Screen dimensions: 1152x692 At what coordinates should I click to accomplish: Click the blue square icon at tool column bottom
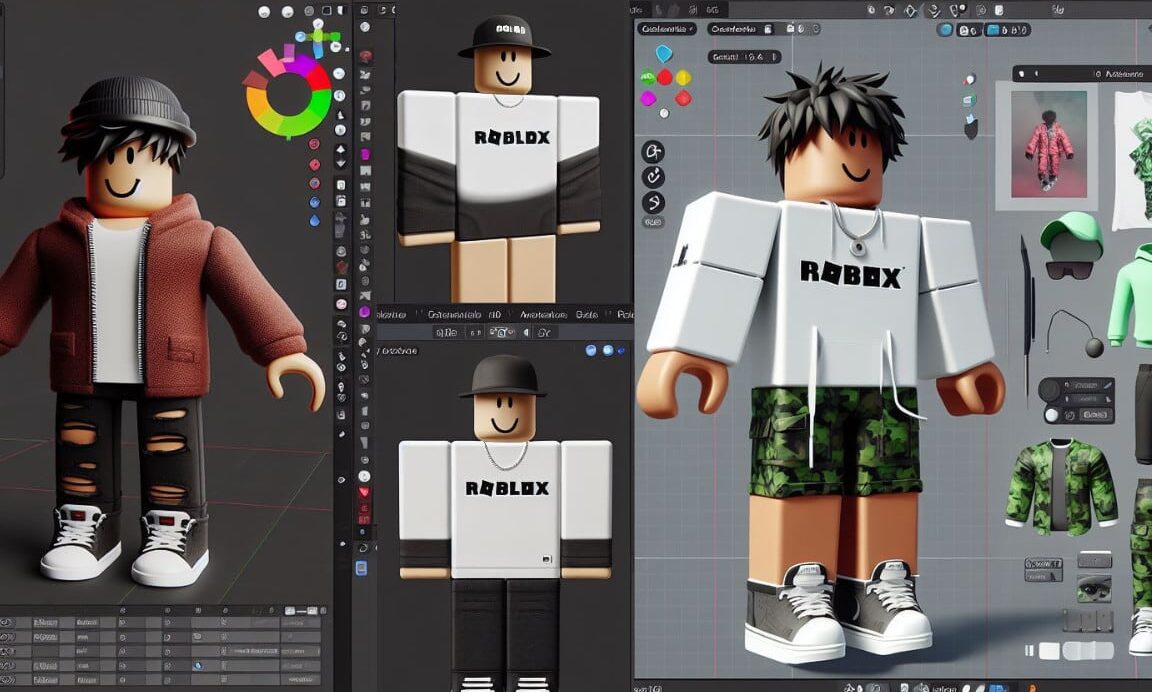pyautogui.click(x=361, y=568)
